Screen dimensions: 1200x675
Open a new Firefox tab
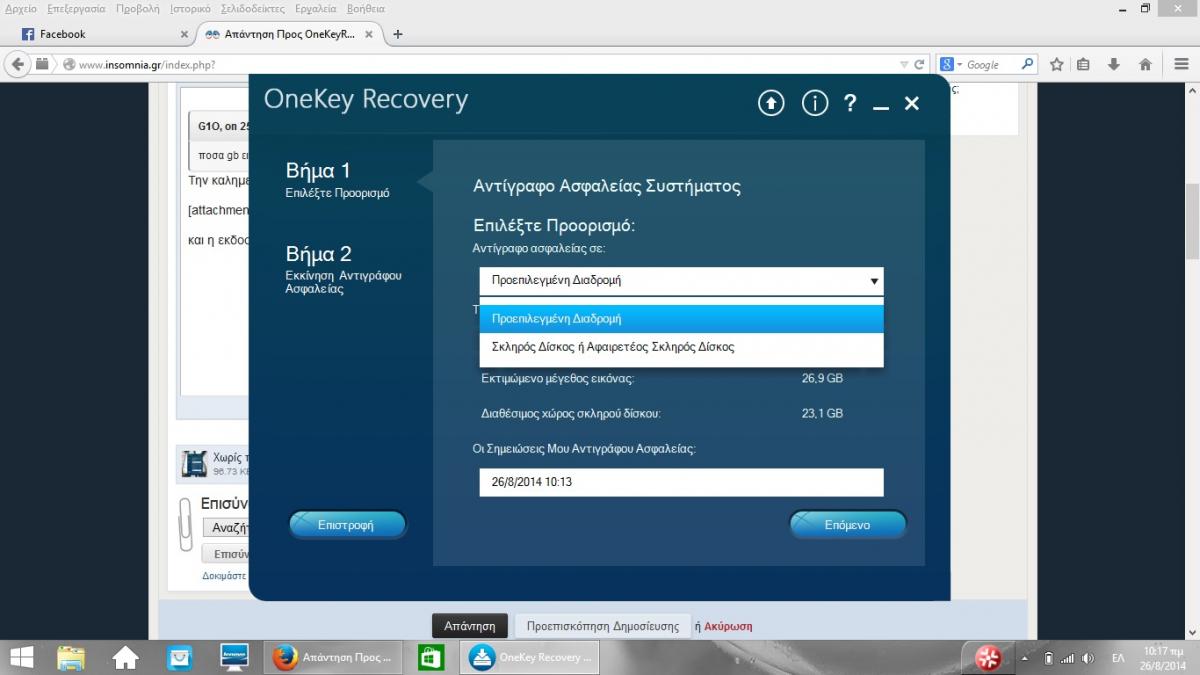pos(398,34)
